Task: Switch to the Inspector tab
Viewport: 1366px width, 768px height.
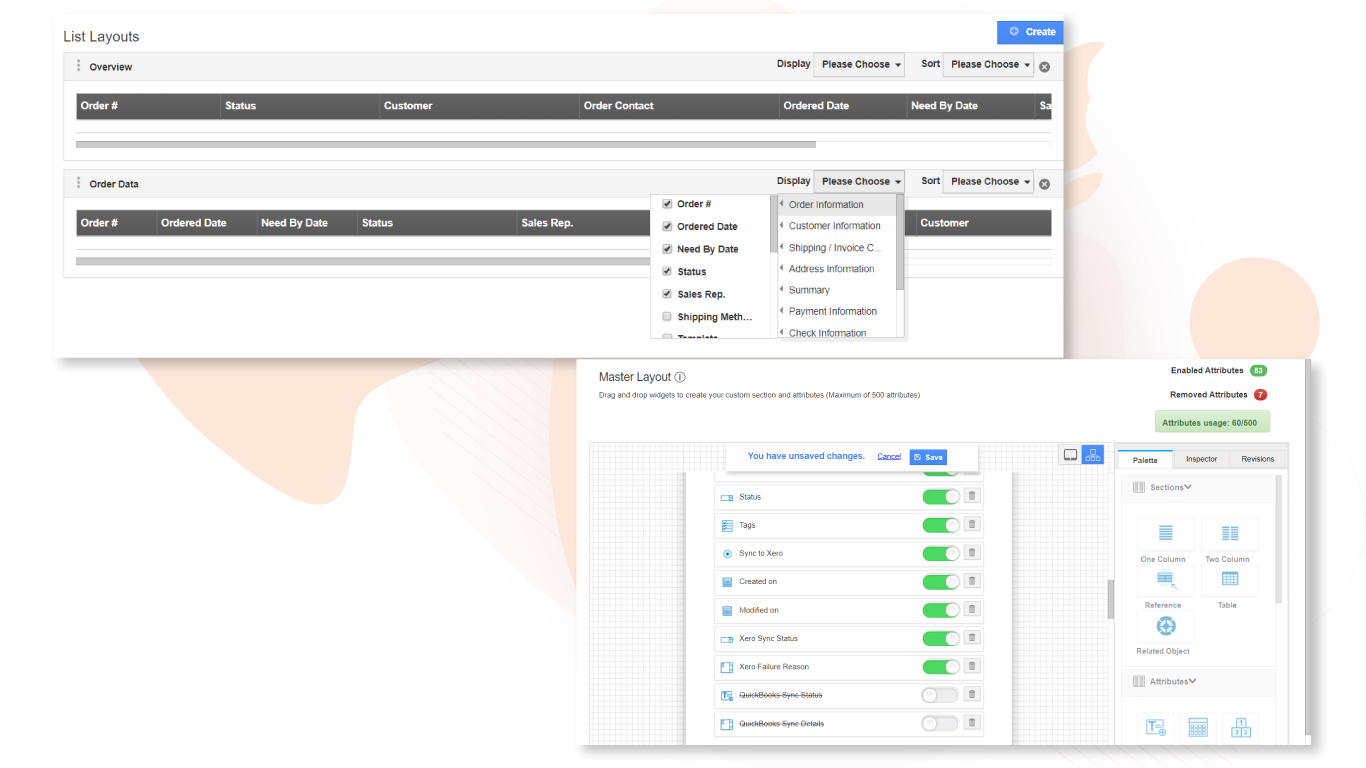Action: pyautogui.click(x=1201, y=459)
